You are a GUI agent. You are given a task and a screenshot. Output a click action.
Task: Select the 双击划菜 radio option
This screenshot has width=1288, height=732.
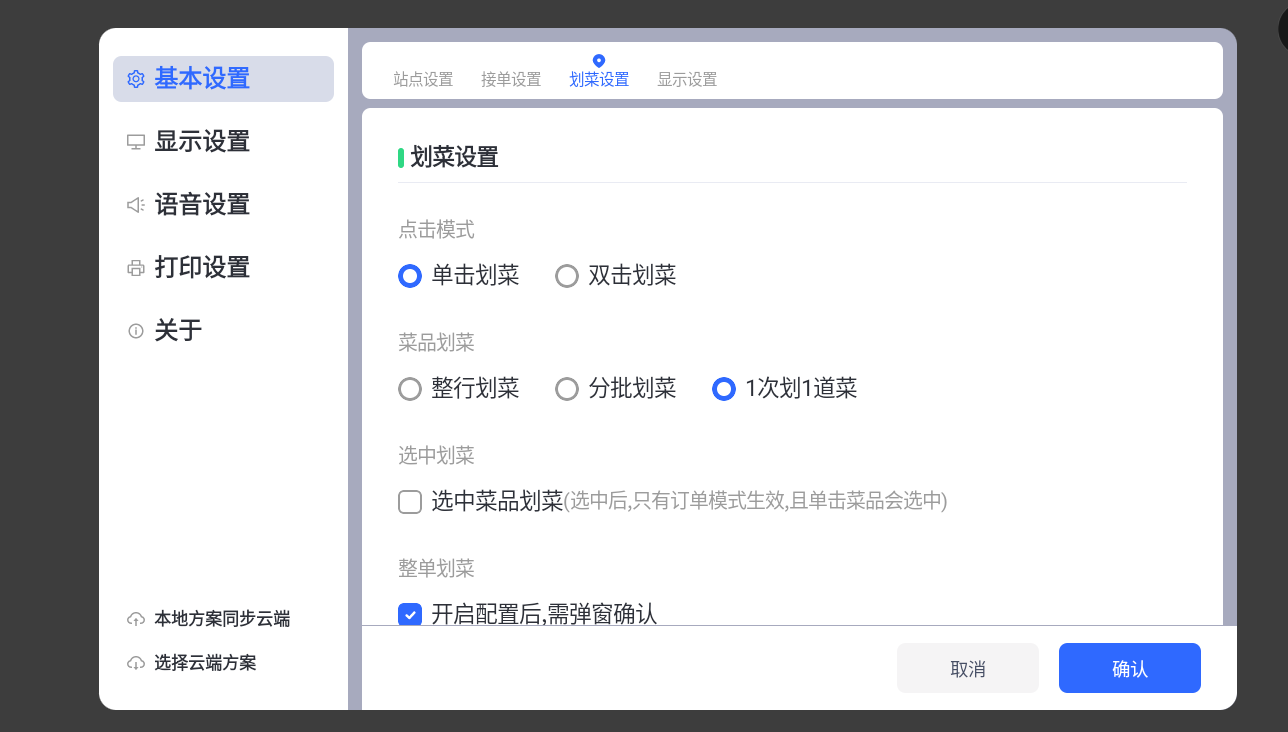pyautogui.click(x=567, y=276)
